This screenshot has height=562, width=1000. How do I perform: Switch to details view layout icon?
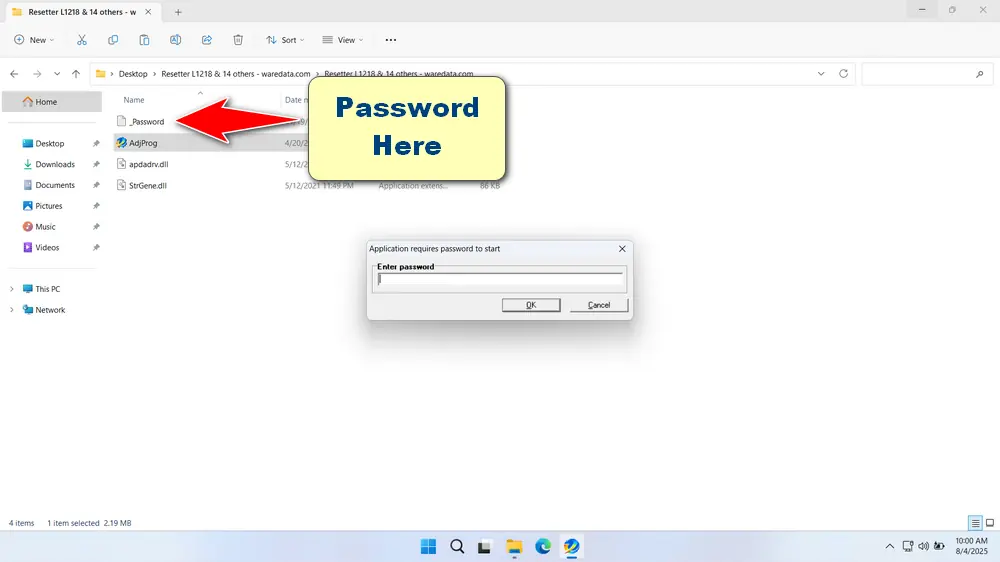pos(975,523)
